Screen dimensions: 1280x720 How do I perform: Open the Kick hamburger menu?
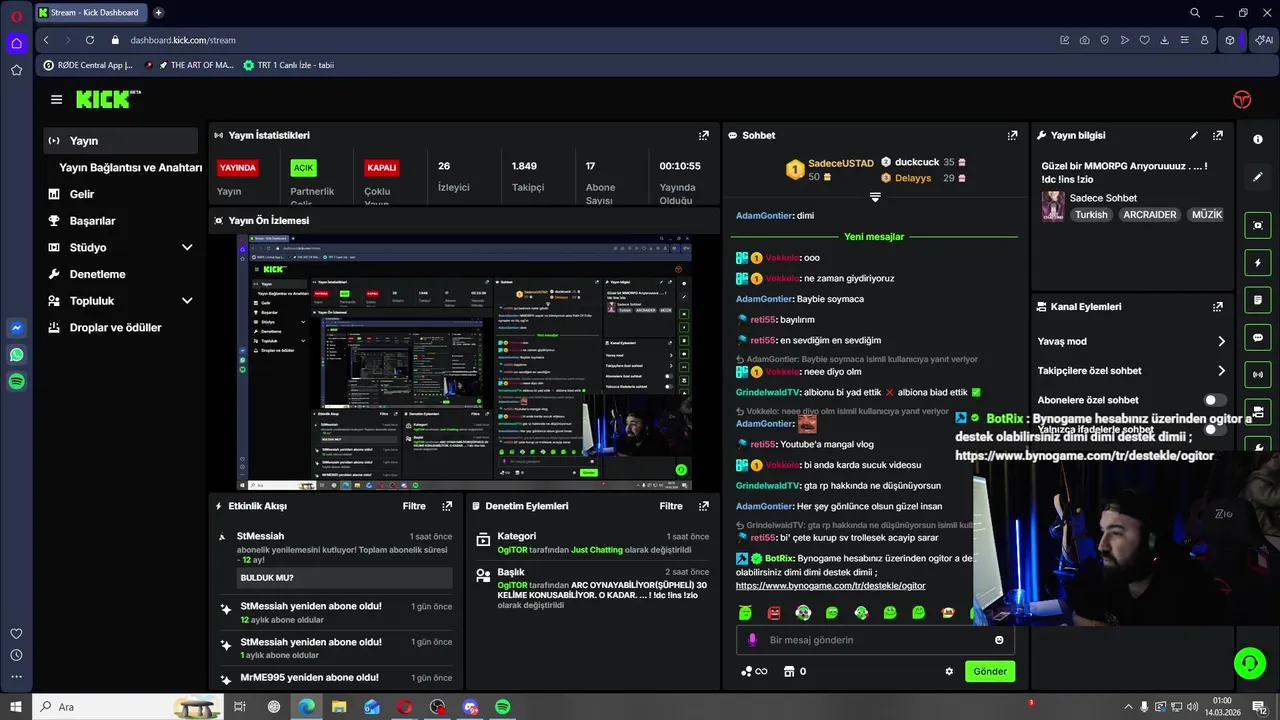(56, 100)
